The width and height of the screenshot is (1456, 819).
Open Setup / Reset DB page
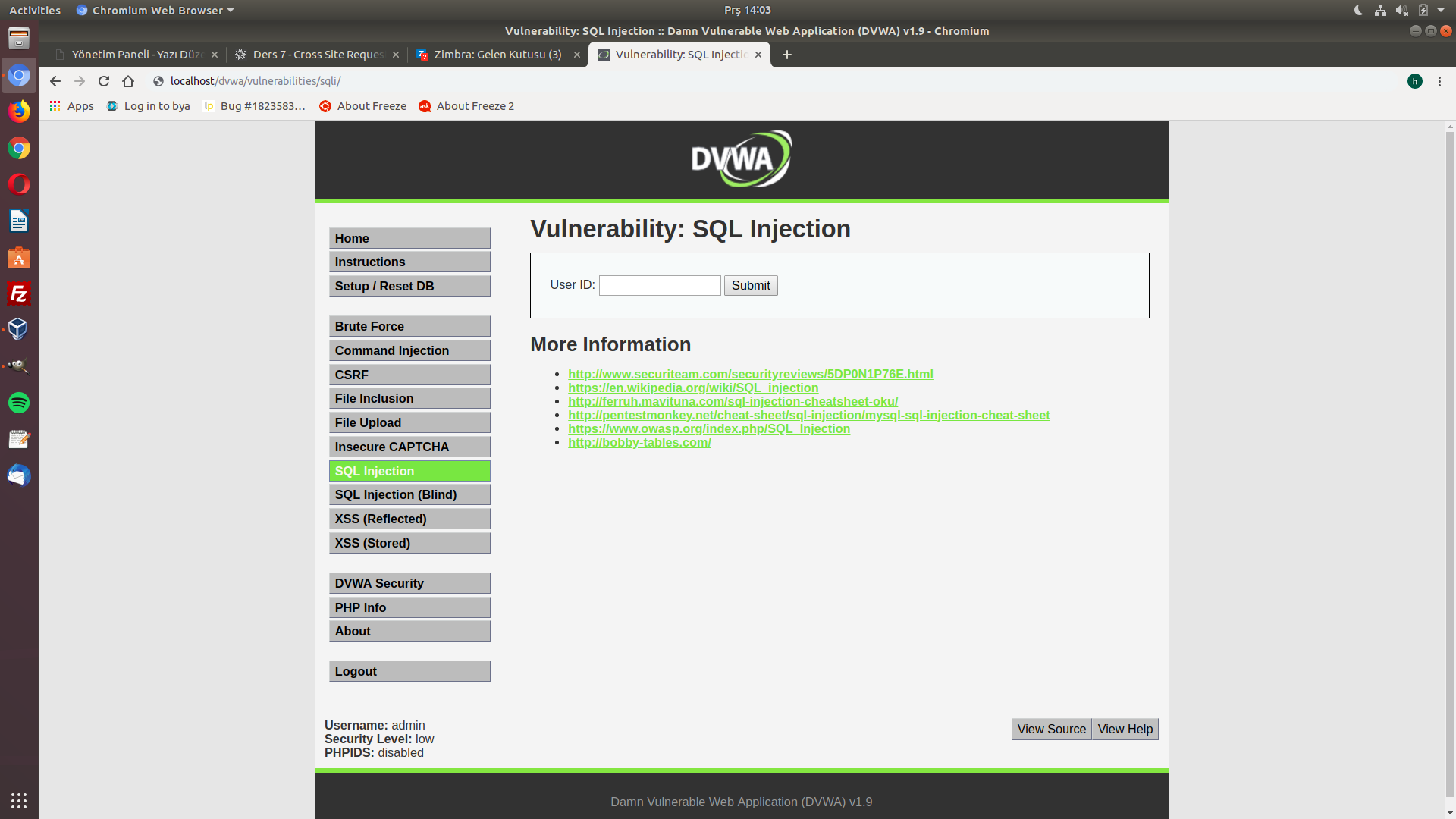409,286
